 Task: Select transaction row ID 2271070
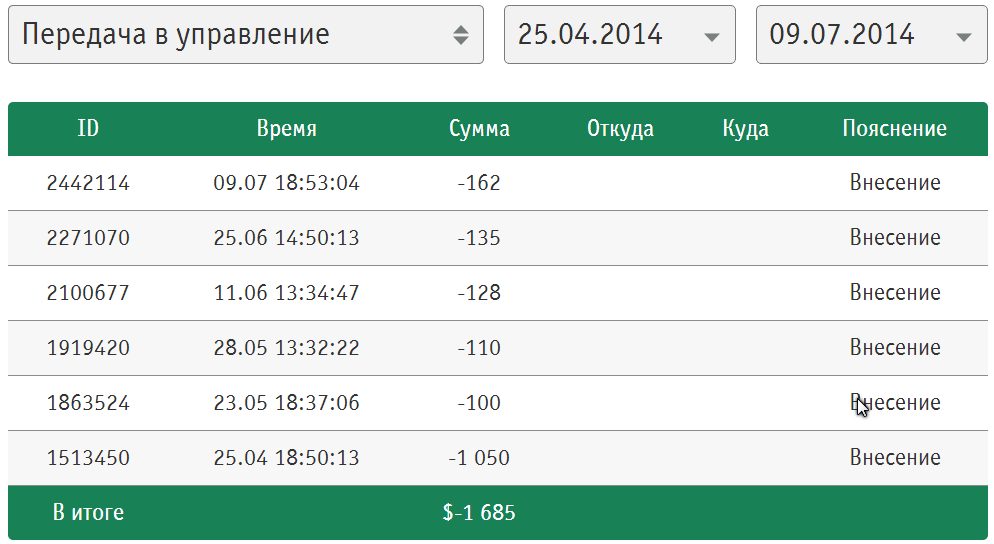click(x=88, y=238)
